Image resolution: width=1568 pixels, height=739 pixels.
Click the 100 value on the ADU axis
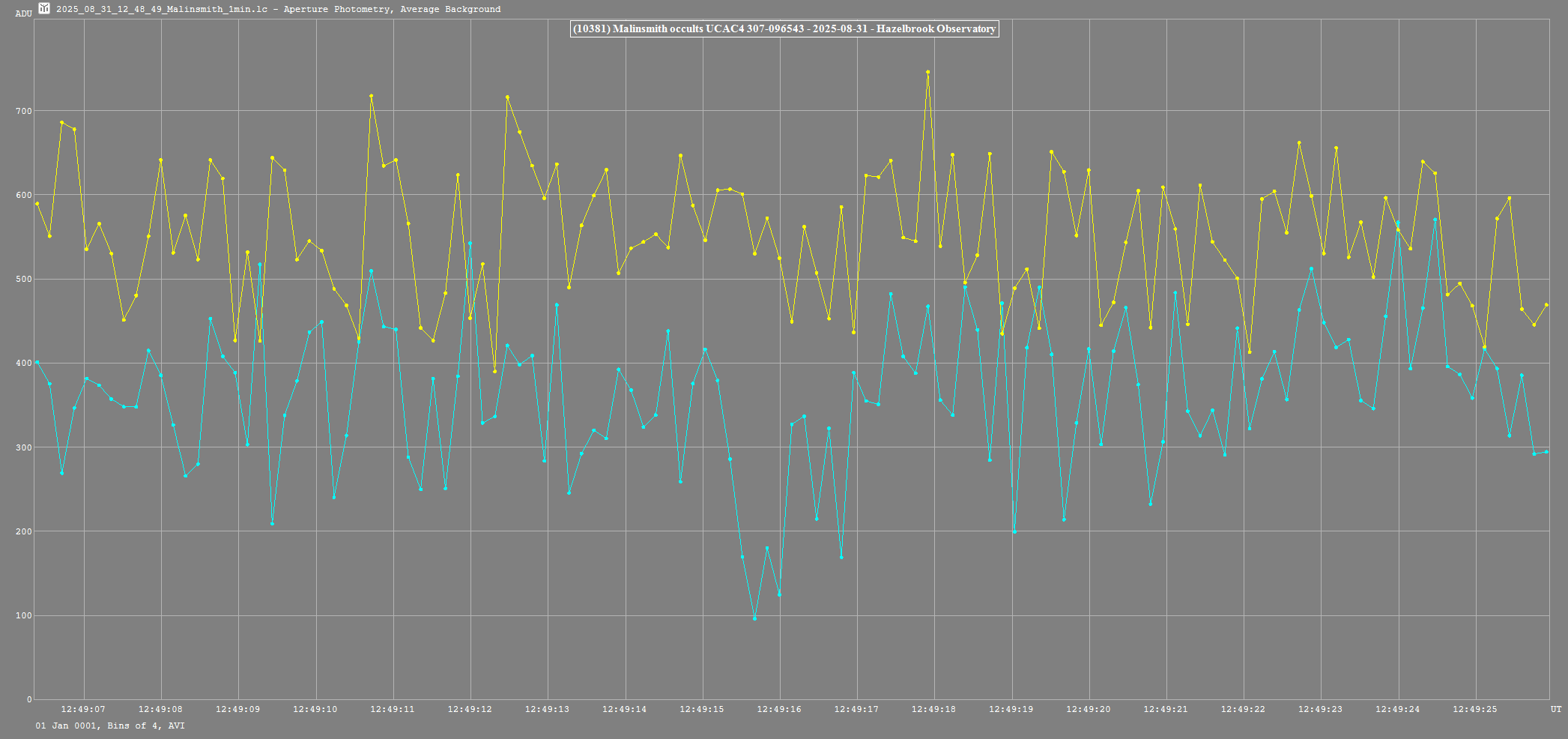pyautogui.click(x=24, y=616)
